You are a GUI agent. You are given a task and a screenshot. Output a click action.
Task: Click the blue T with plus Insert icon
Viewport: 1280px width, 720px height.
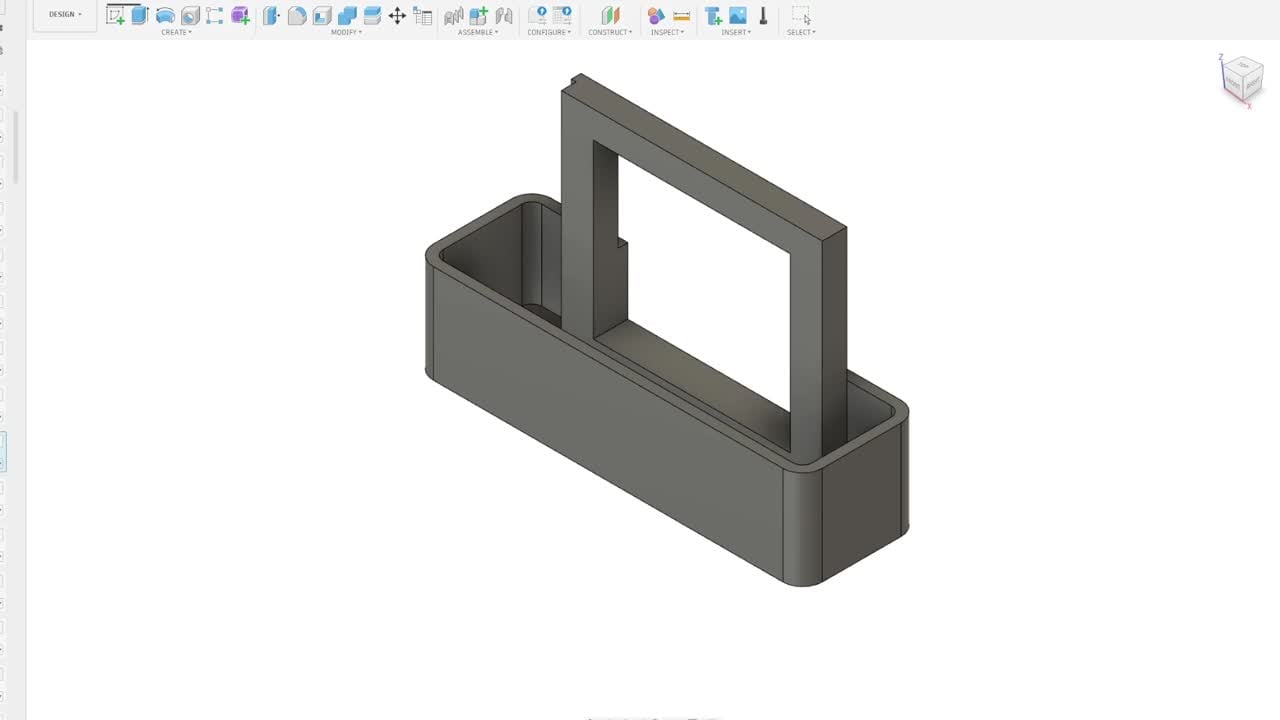pos(713,15)
